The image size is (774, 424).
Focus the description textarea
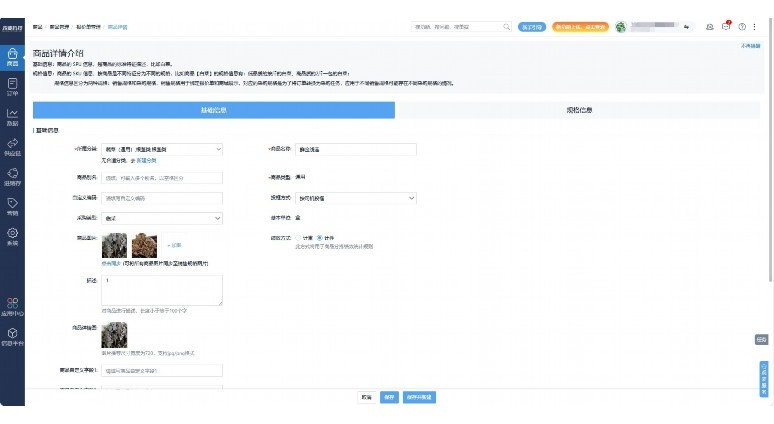point(162,290)
